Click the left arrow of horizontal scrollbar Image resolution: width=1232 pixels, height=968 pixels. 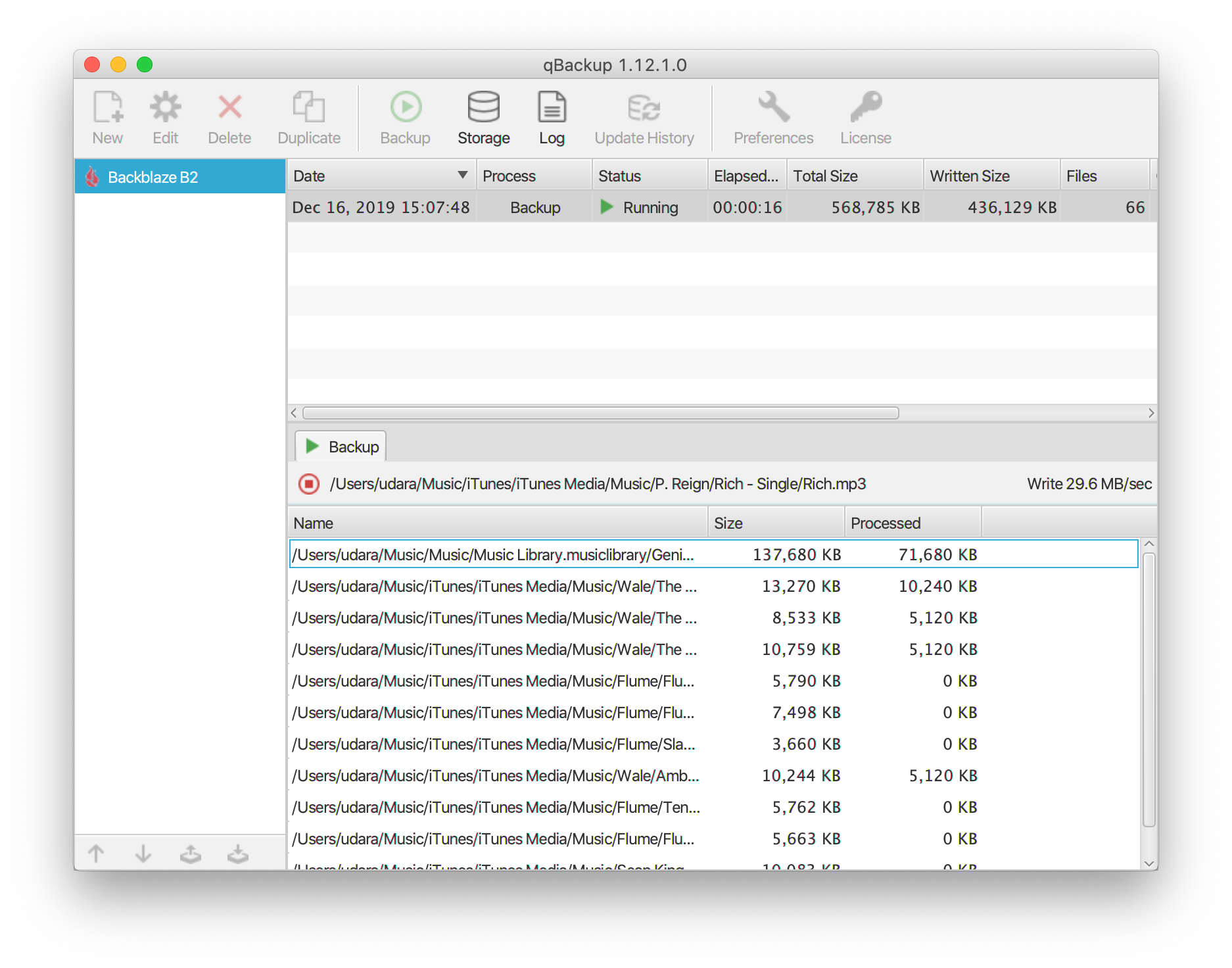(x=294, y=413)
